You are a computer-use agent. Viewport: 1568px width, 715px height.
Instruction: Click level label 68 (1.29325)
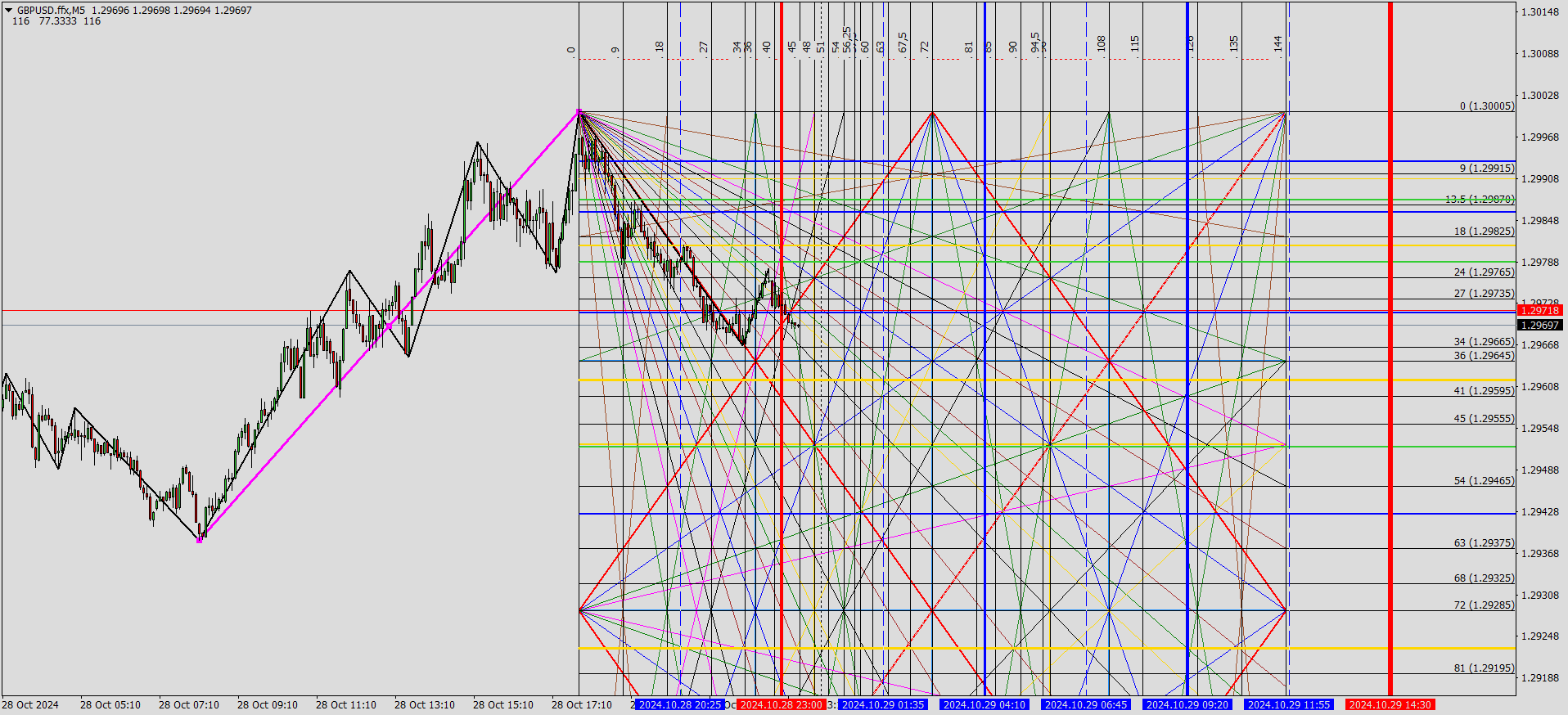tap(1484, 578)
